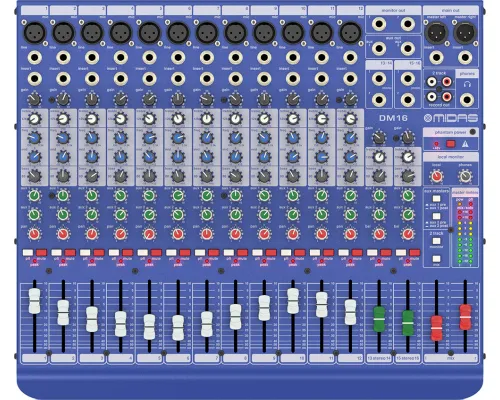Click channel 2 freq knob
This screenshot has height=400, width=500.
point(63,138)
